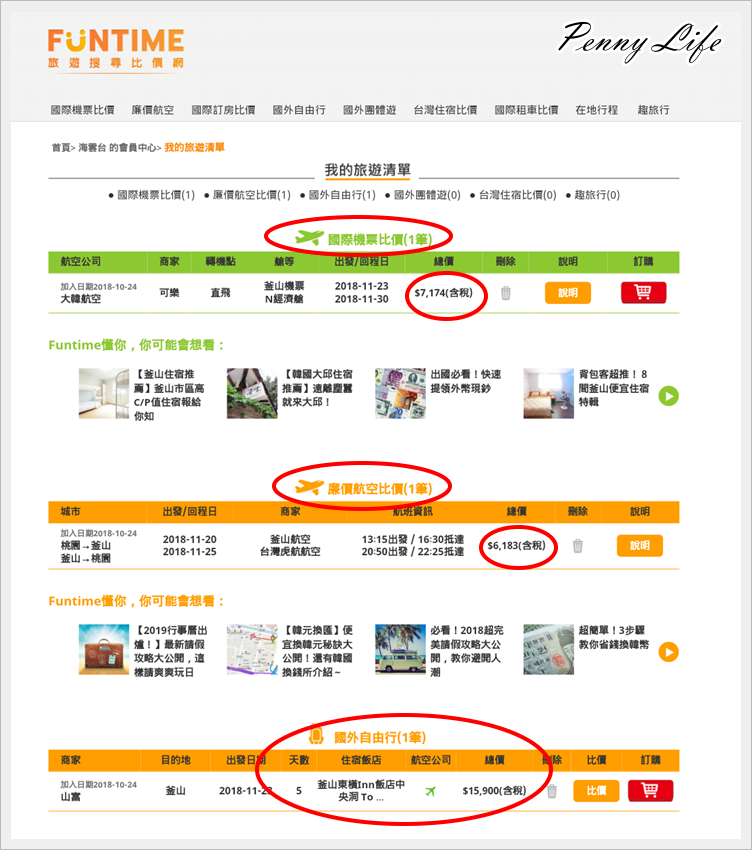Click 台灣虎航航空 merchant text
The height and width of the screenshot is (850, 752).
click(290, 552)
